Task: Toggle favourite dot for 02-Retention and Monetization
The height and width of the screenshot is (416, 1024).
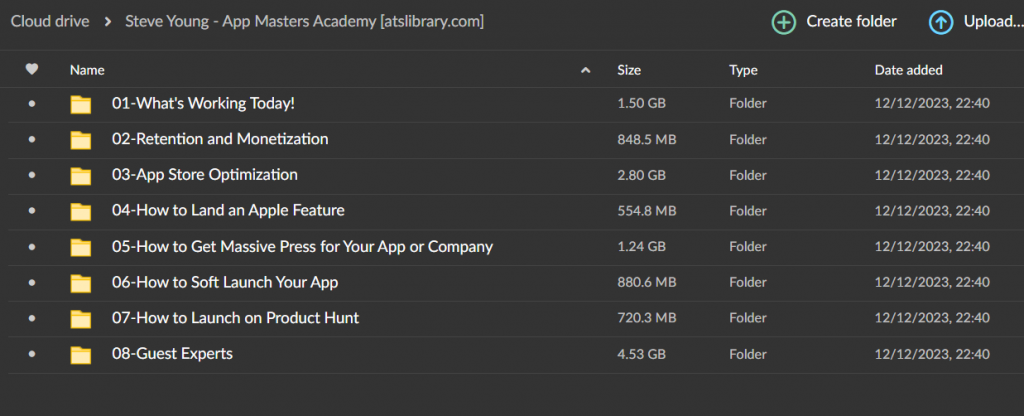Action: [x=32, y=140]
